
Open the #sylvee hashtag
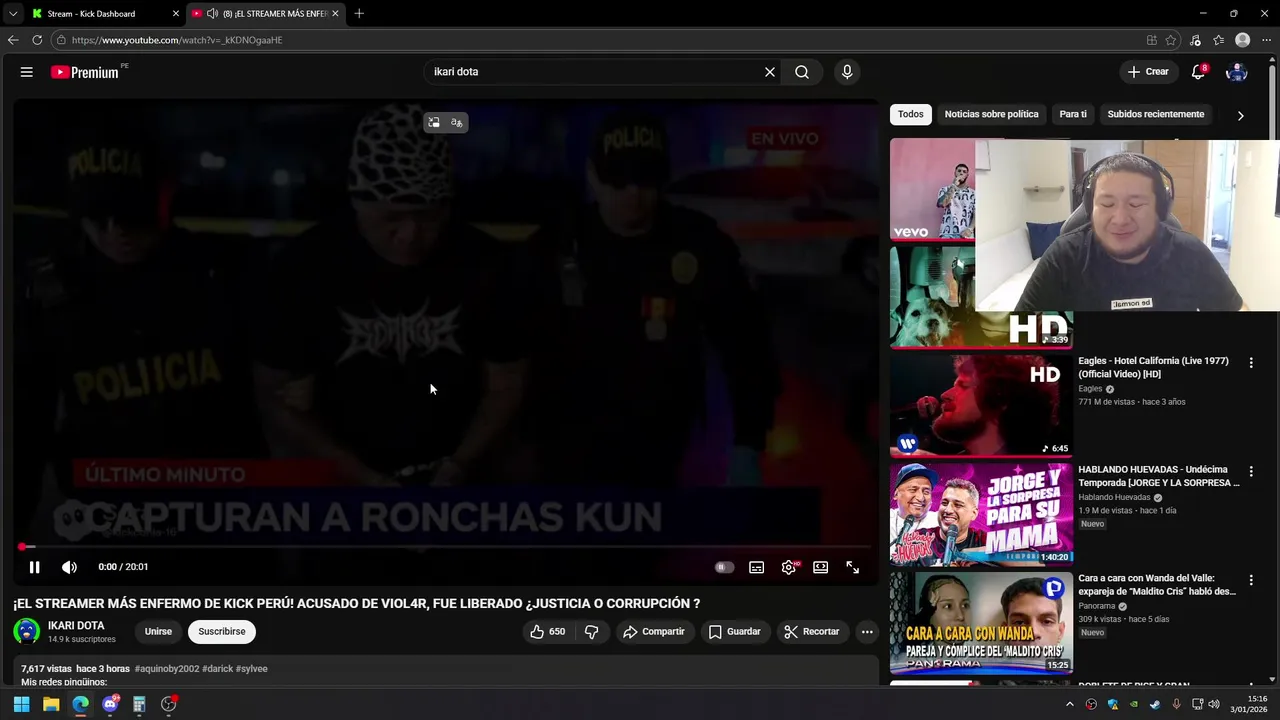(252, 669)
